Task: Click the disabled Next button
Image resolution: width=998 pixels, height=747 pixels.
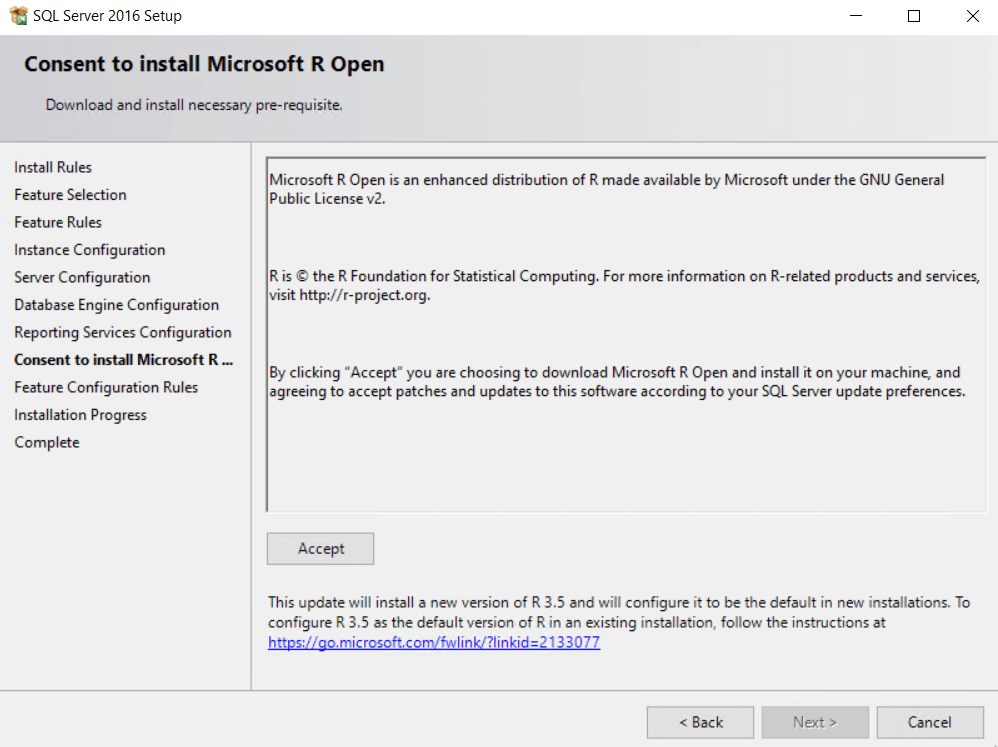Action: click(x=815, y=722)
